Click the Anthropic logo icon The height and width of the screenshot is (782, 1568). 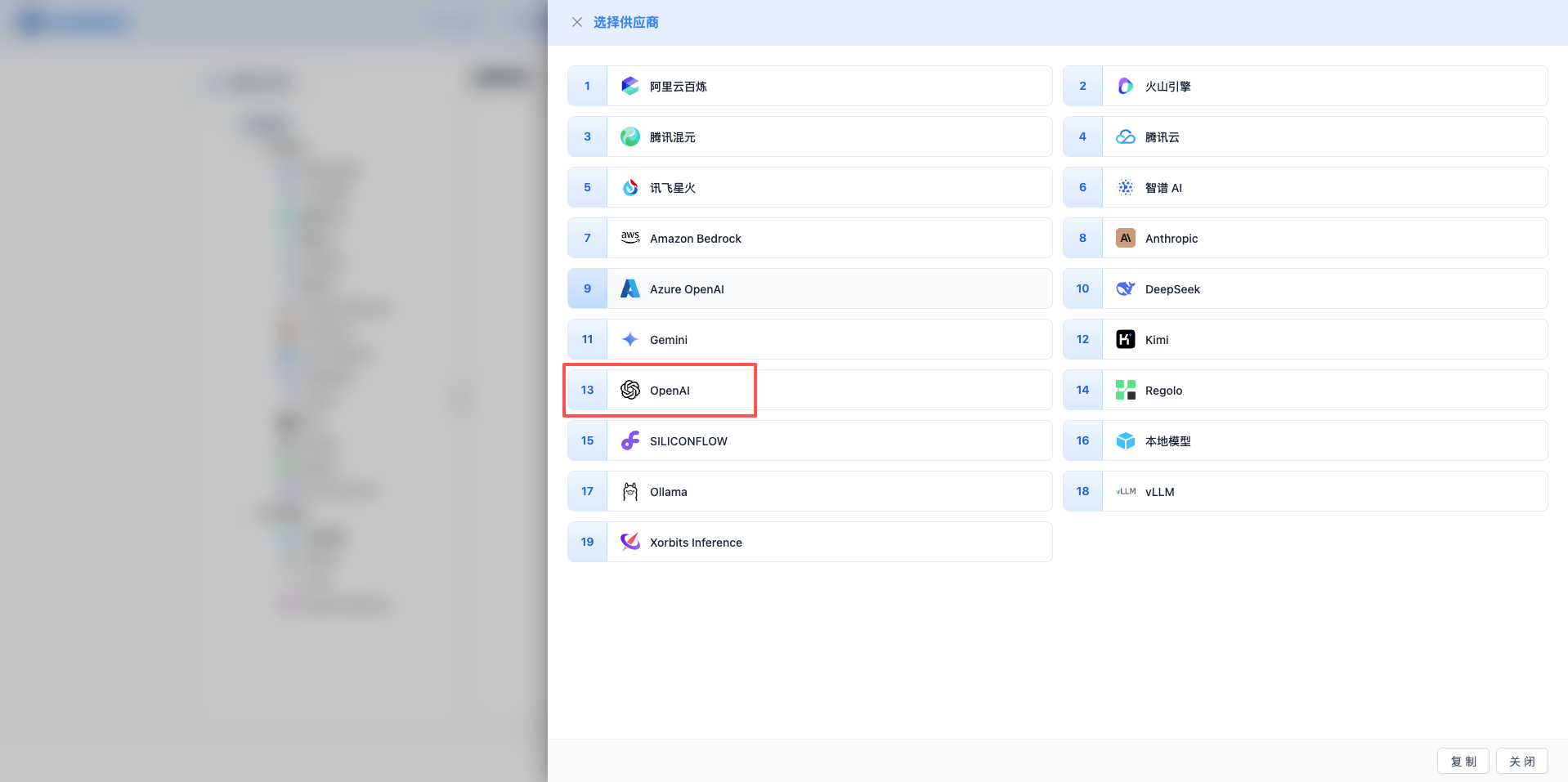pos(1125,238)
